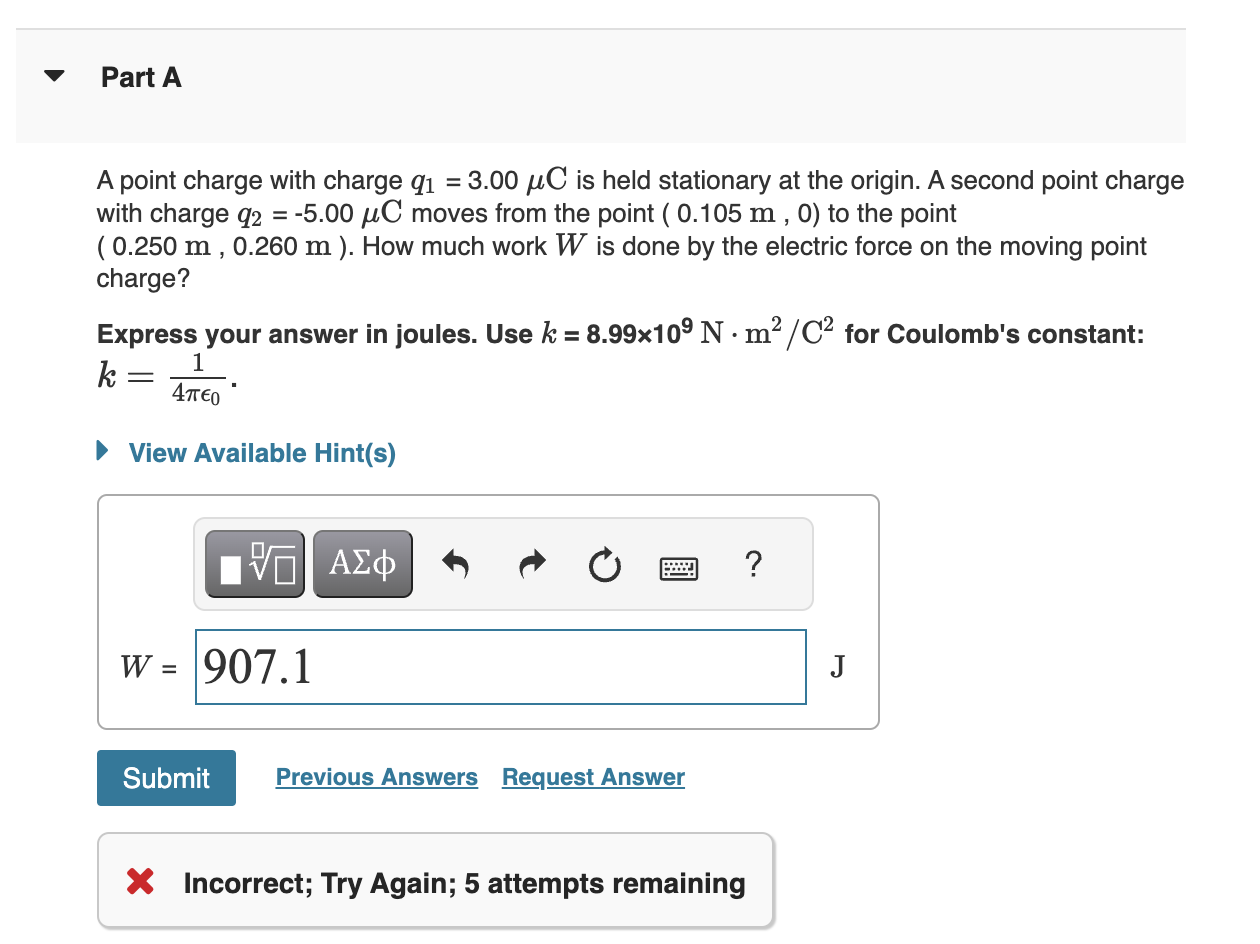Collapse the Part A section

coord(53,75)
